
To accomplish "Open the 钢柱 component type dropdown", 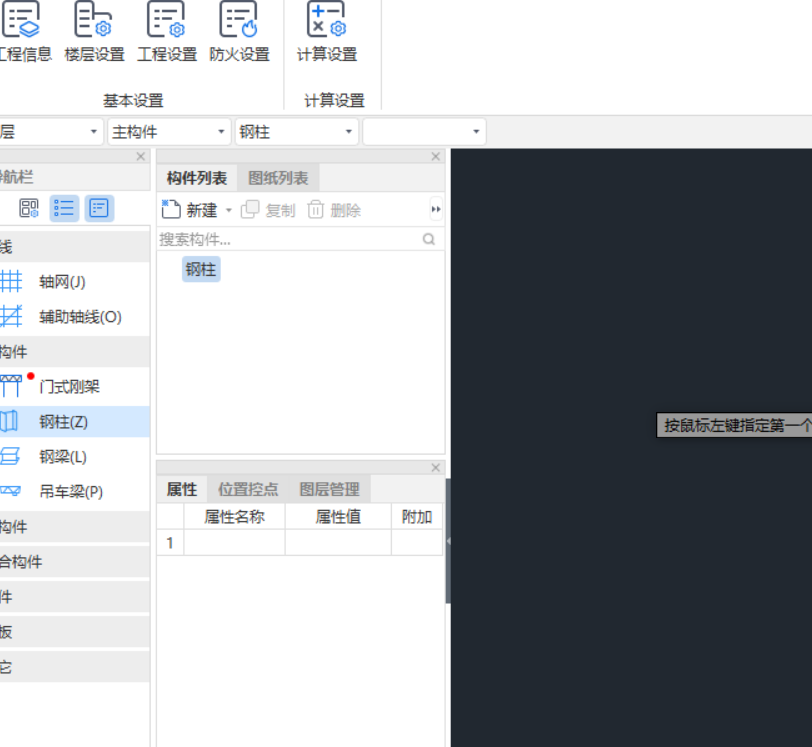I will tap(297, 132).
